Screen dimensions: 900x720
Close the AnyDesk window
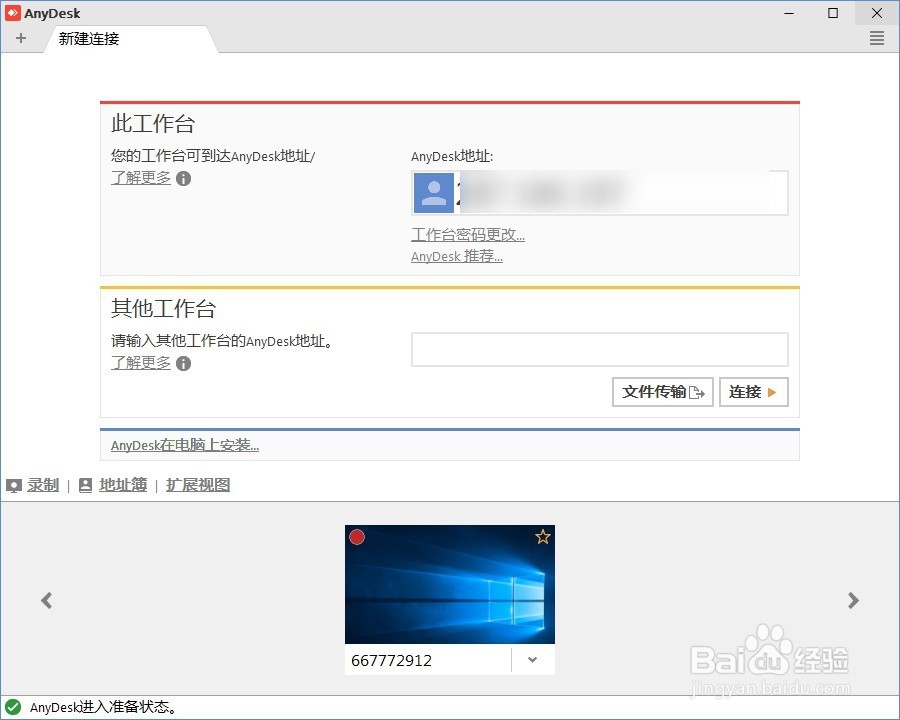[876, 13]
